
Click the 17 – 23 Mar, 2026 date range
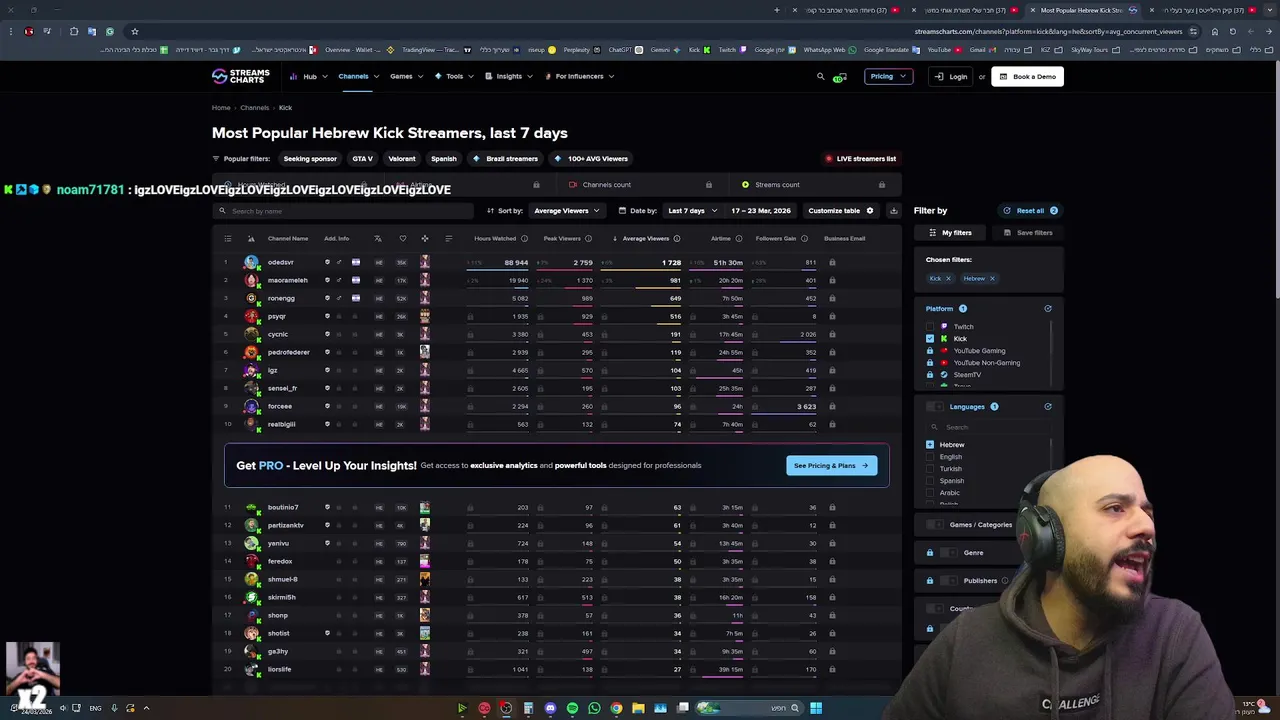click(x=761, y=211)
